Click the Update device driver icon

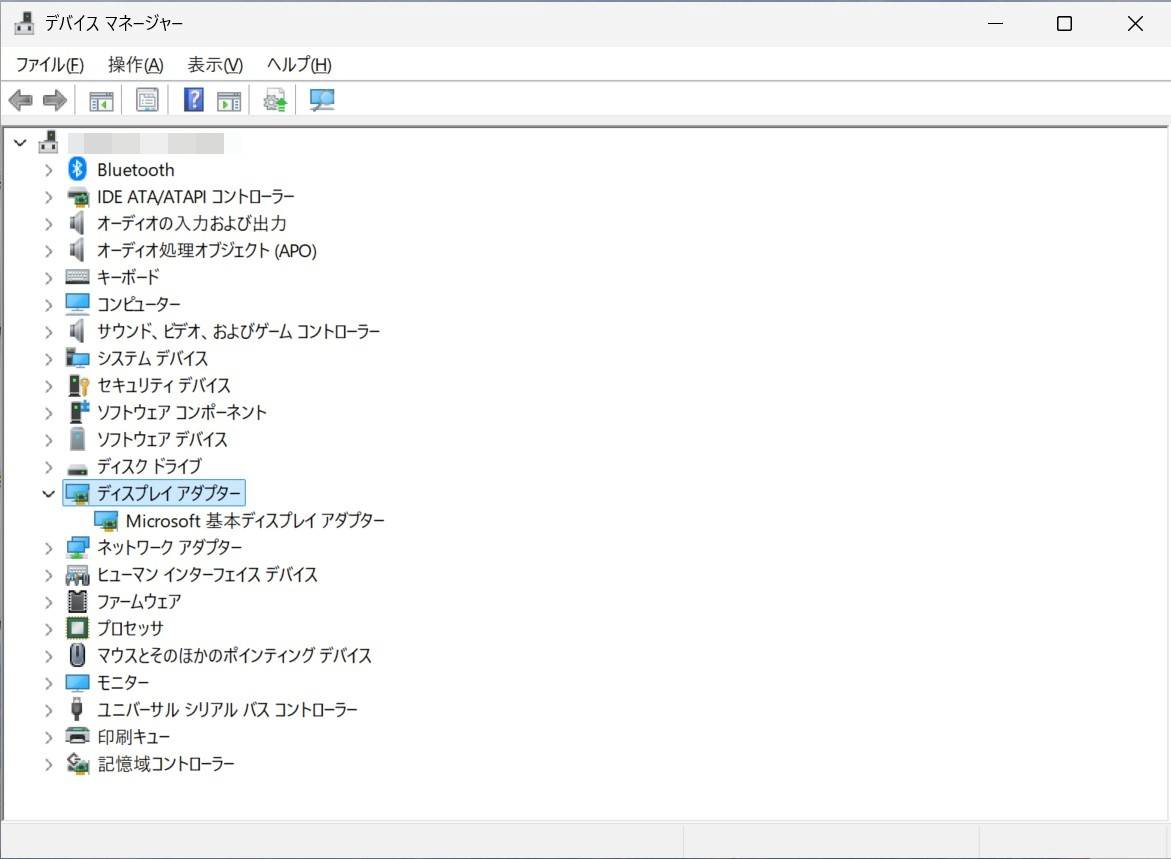[x=276, y=100]
